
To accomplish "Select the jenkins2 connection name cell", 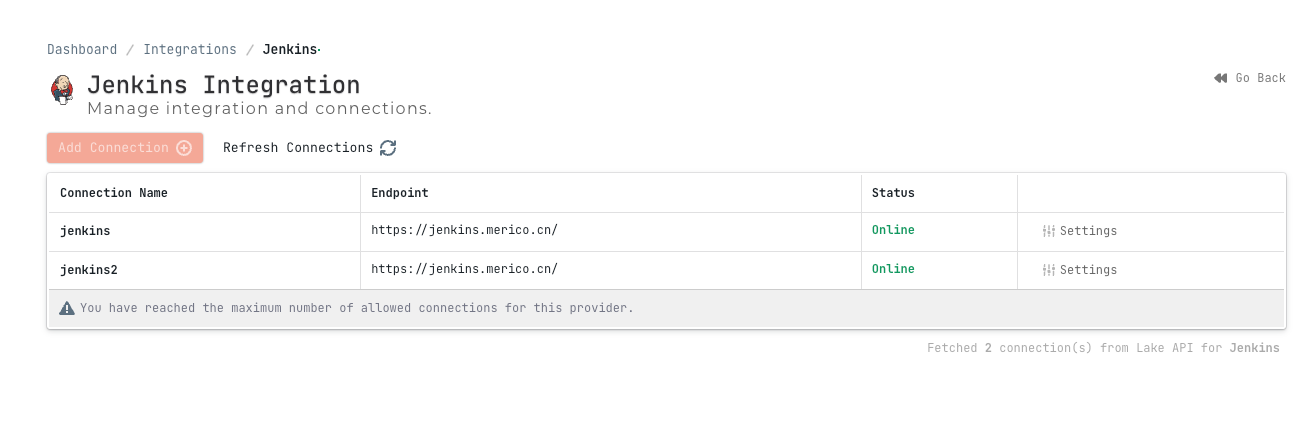I will click(x=89, y=270).
